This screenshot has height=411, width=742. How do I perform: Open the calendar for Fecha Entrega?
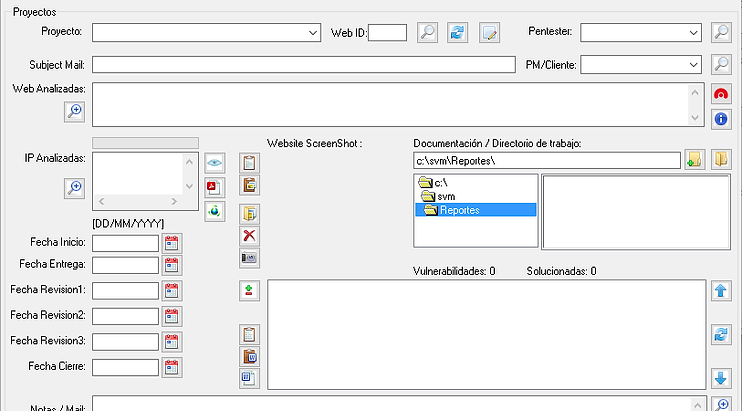172,265
